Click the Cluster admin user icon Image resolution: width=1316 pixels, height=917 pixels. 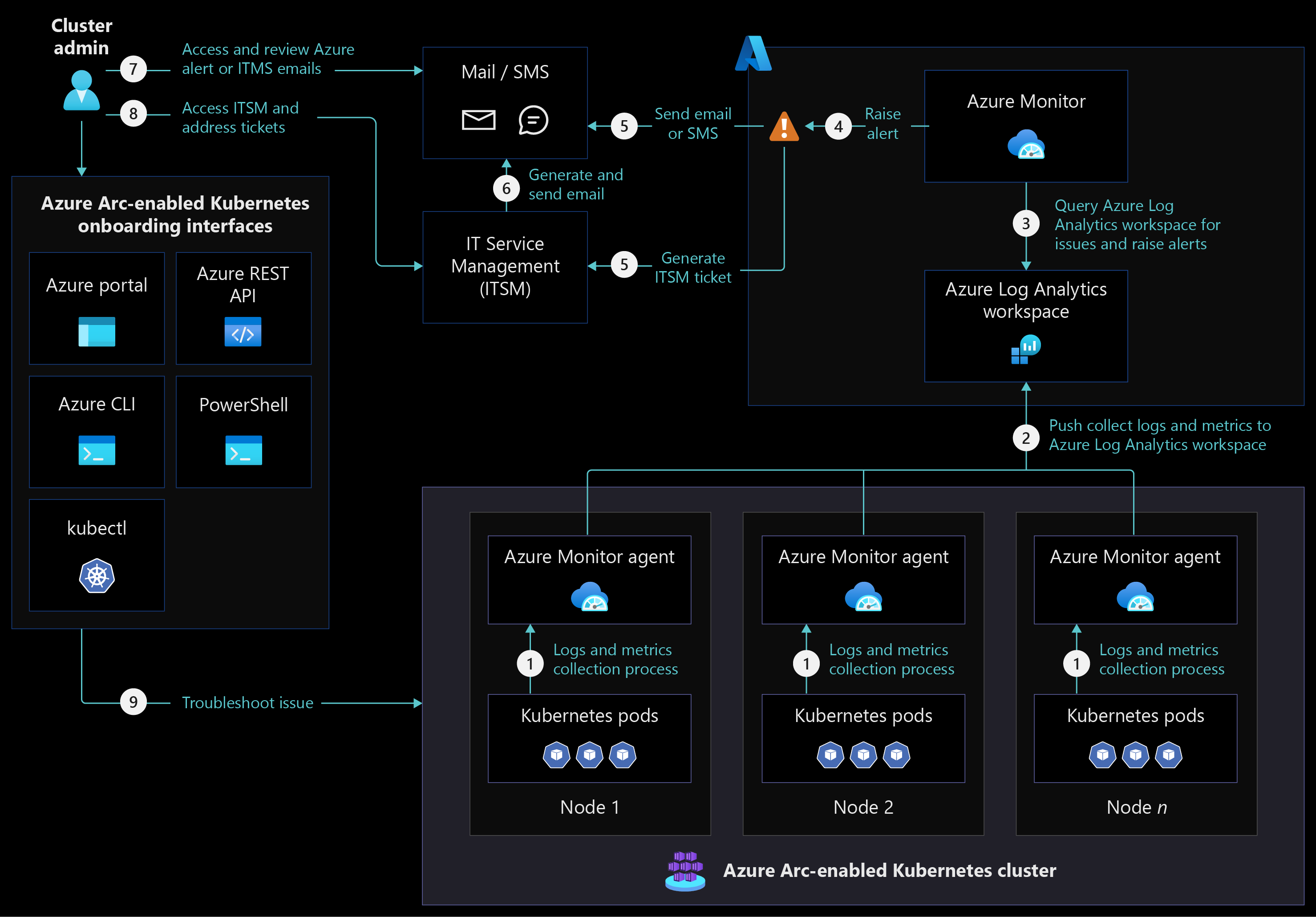pos(81,90)
